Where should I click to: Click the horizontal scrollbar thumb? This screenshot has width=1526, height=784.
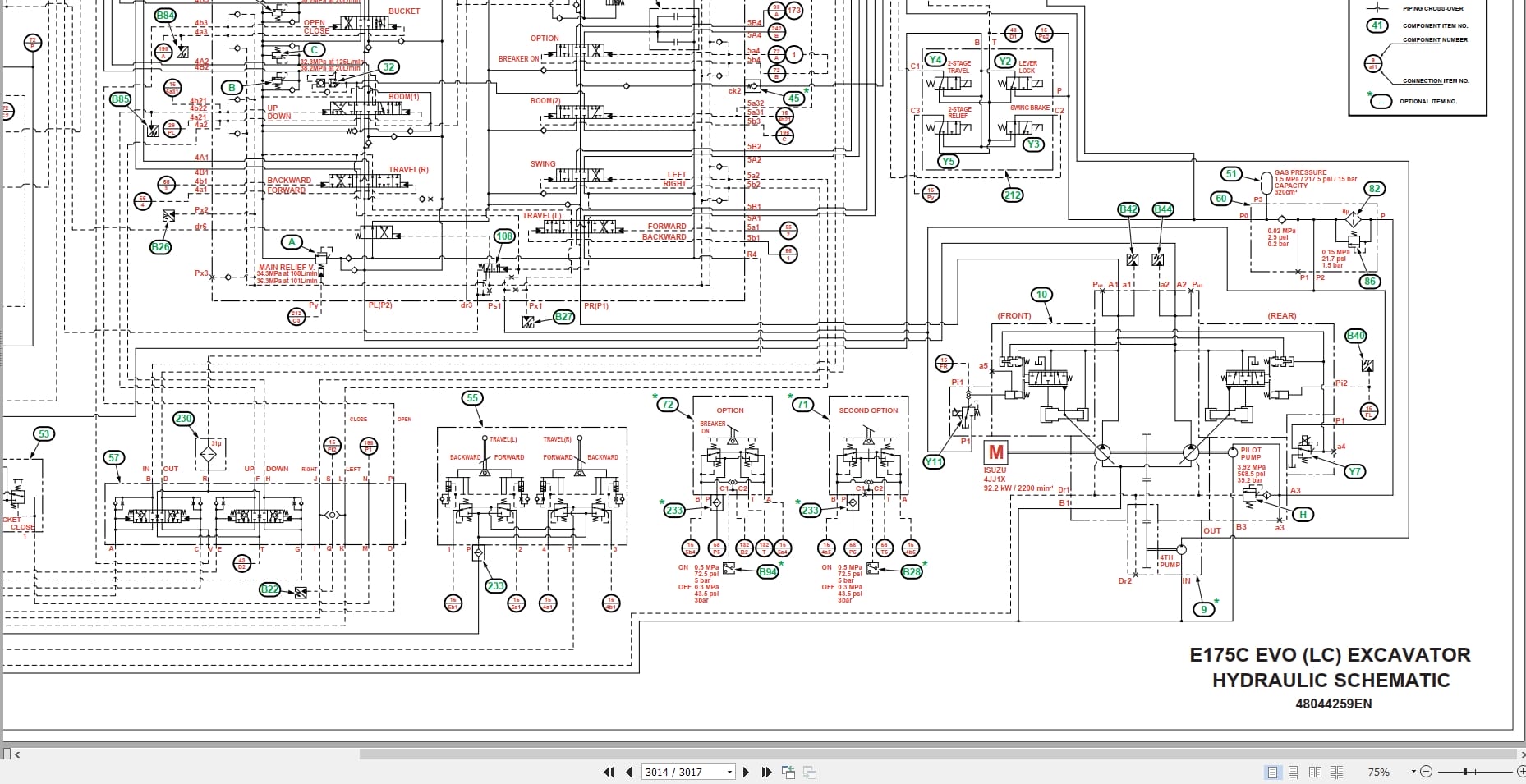pyautogui.click(x=937, y=754)
